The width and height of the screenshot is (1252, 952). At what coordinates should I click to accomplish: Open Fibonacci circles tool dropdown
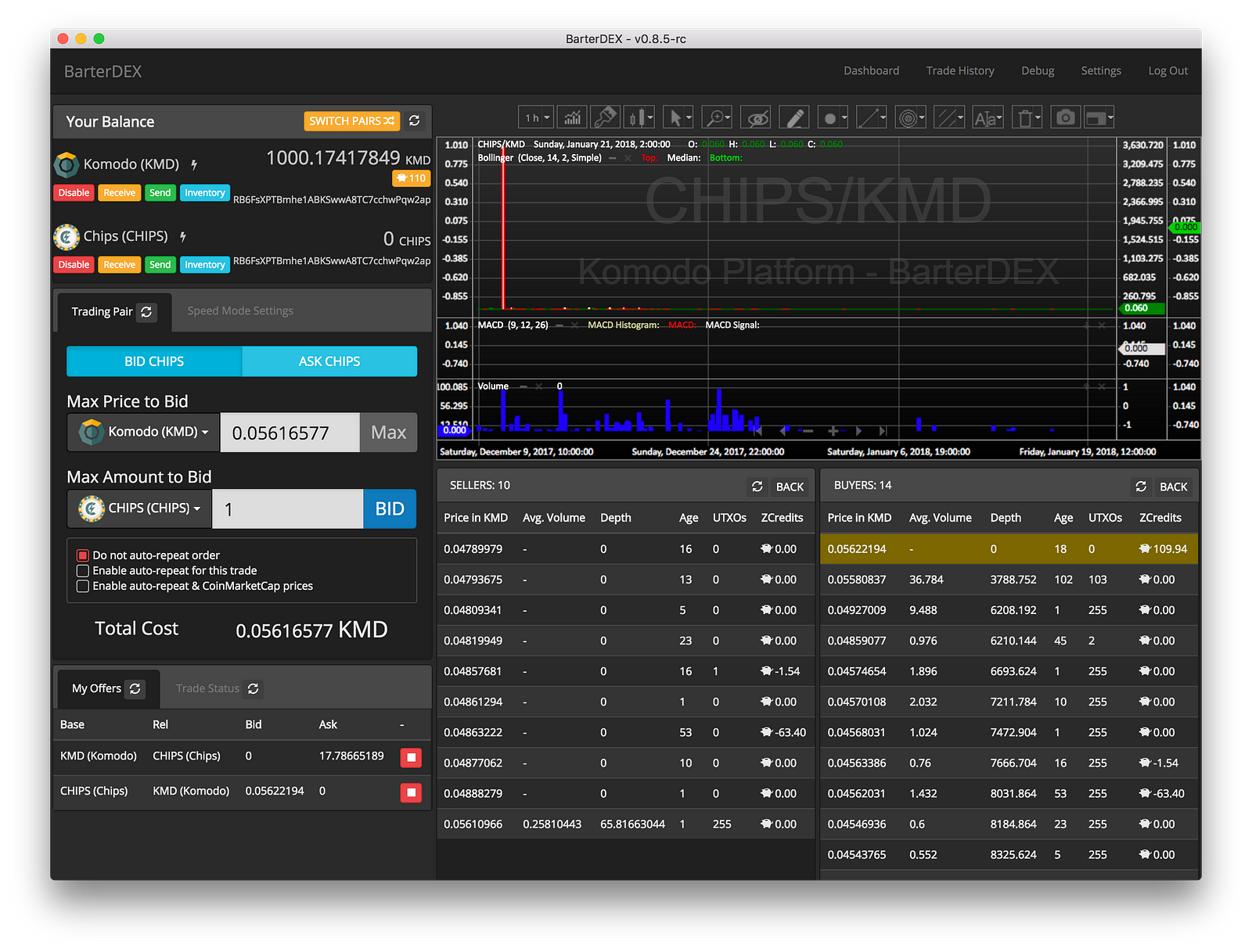911,117
